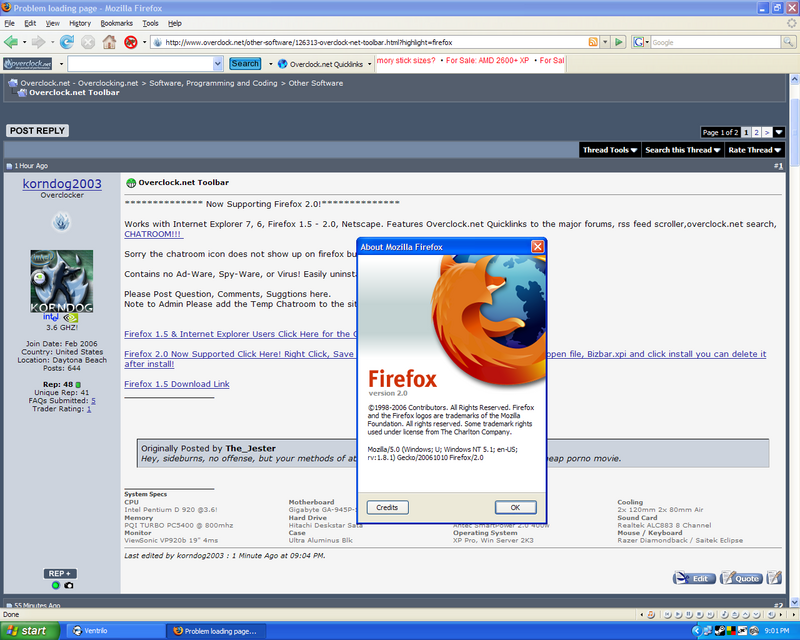Click the CHATROOM!!! link

(x=153, y=234)
